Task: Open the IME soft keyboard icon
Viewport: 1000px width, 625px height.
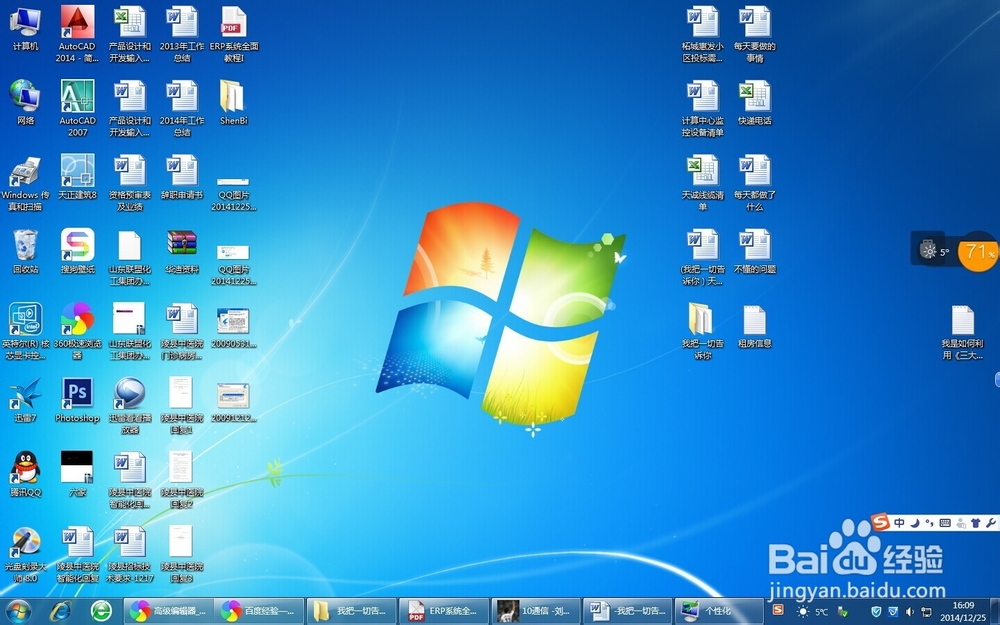Action: pyautogui.click(x=945, y=523)
